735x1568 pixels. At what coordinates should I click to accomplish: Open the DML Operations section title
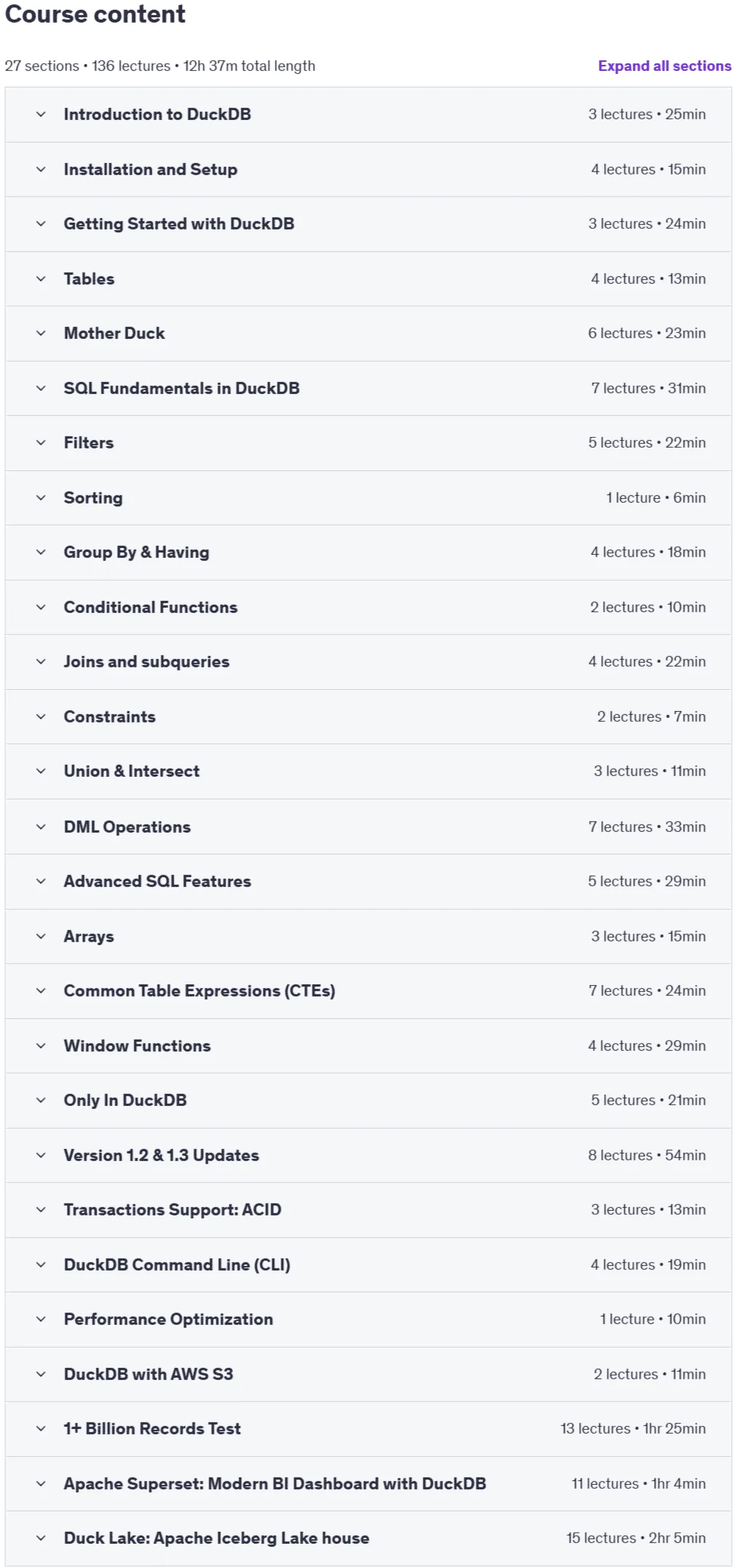pos(127,827)
